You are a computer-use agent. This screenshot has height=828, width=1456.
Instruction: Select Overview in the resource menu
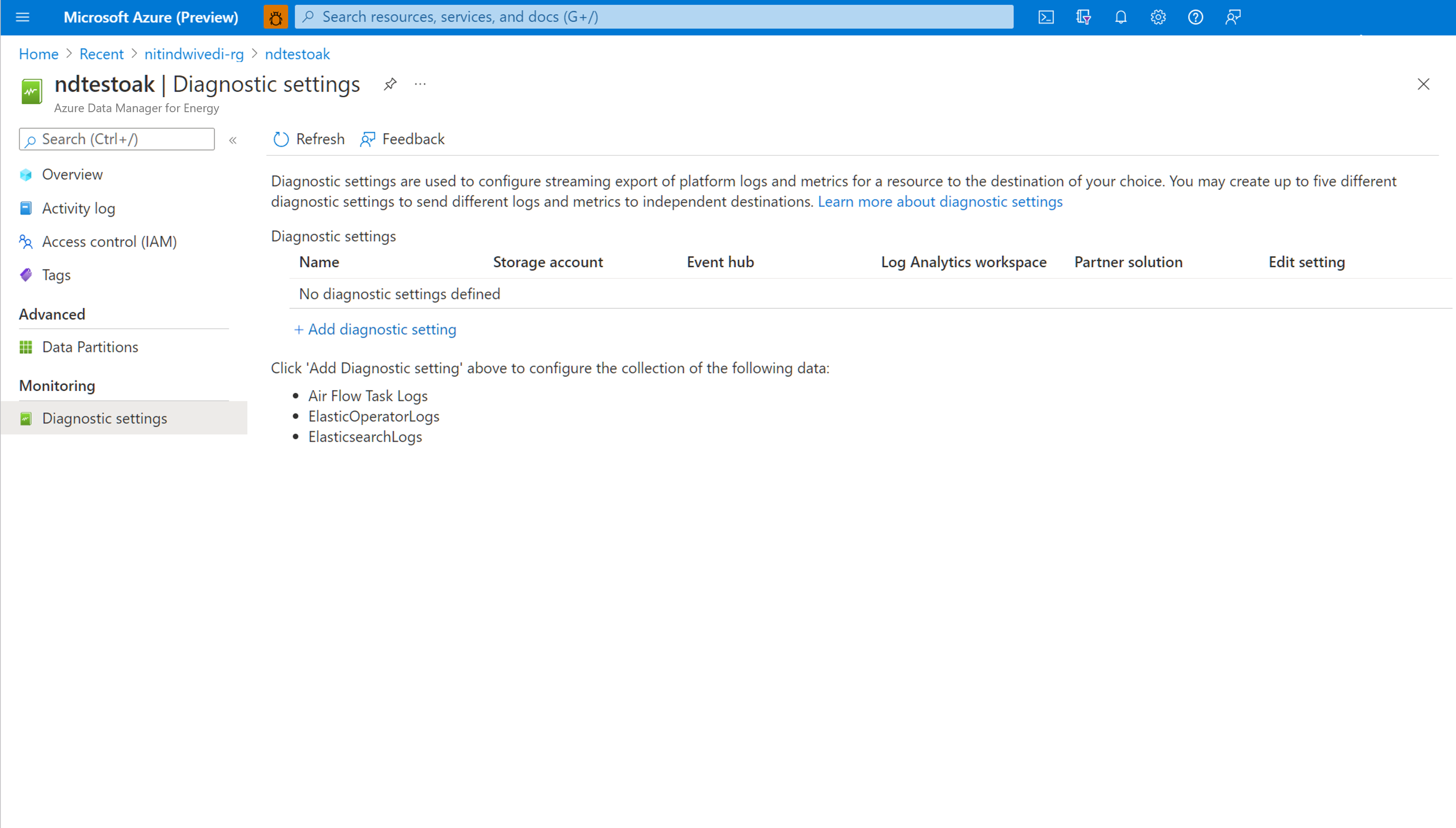point(72,175)
